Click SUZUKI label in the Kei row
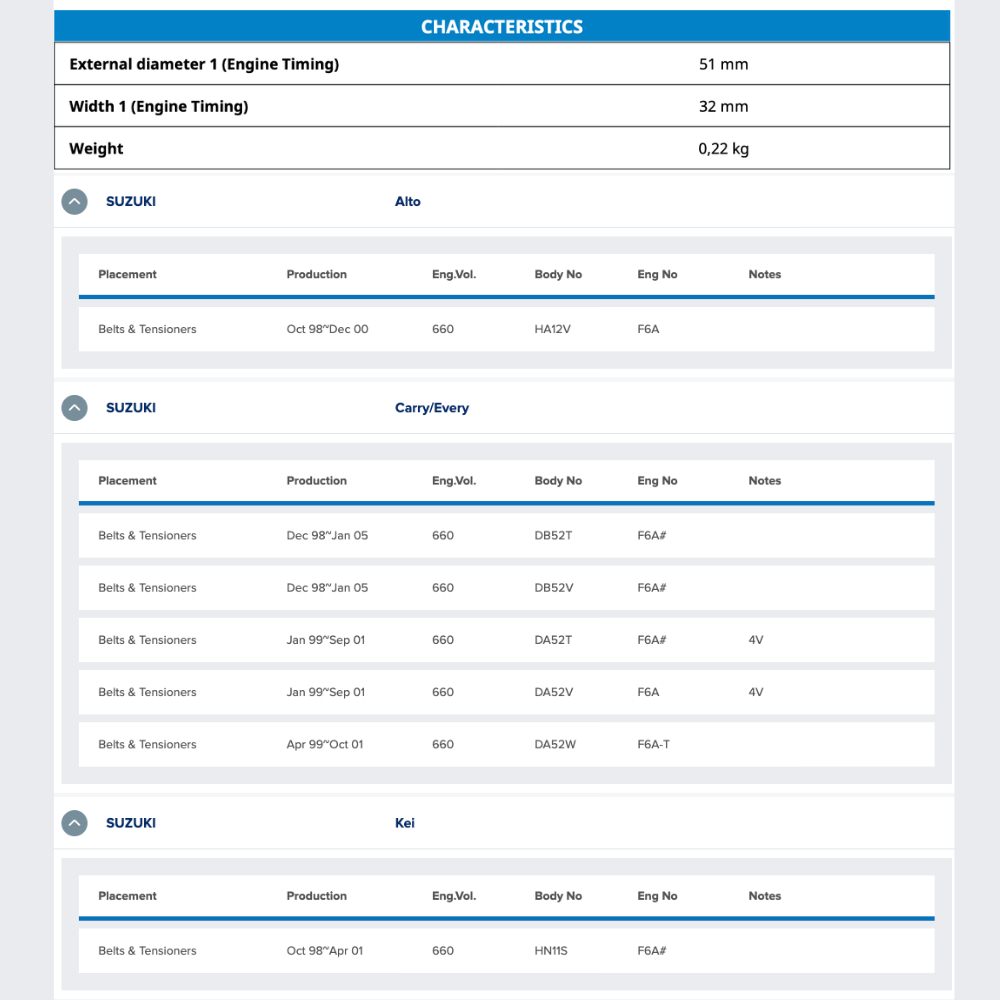This screenshot has width=1000, height=1000. (x=131, y=823)
